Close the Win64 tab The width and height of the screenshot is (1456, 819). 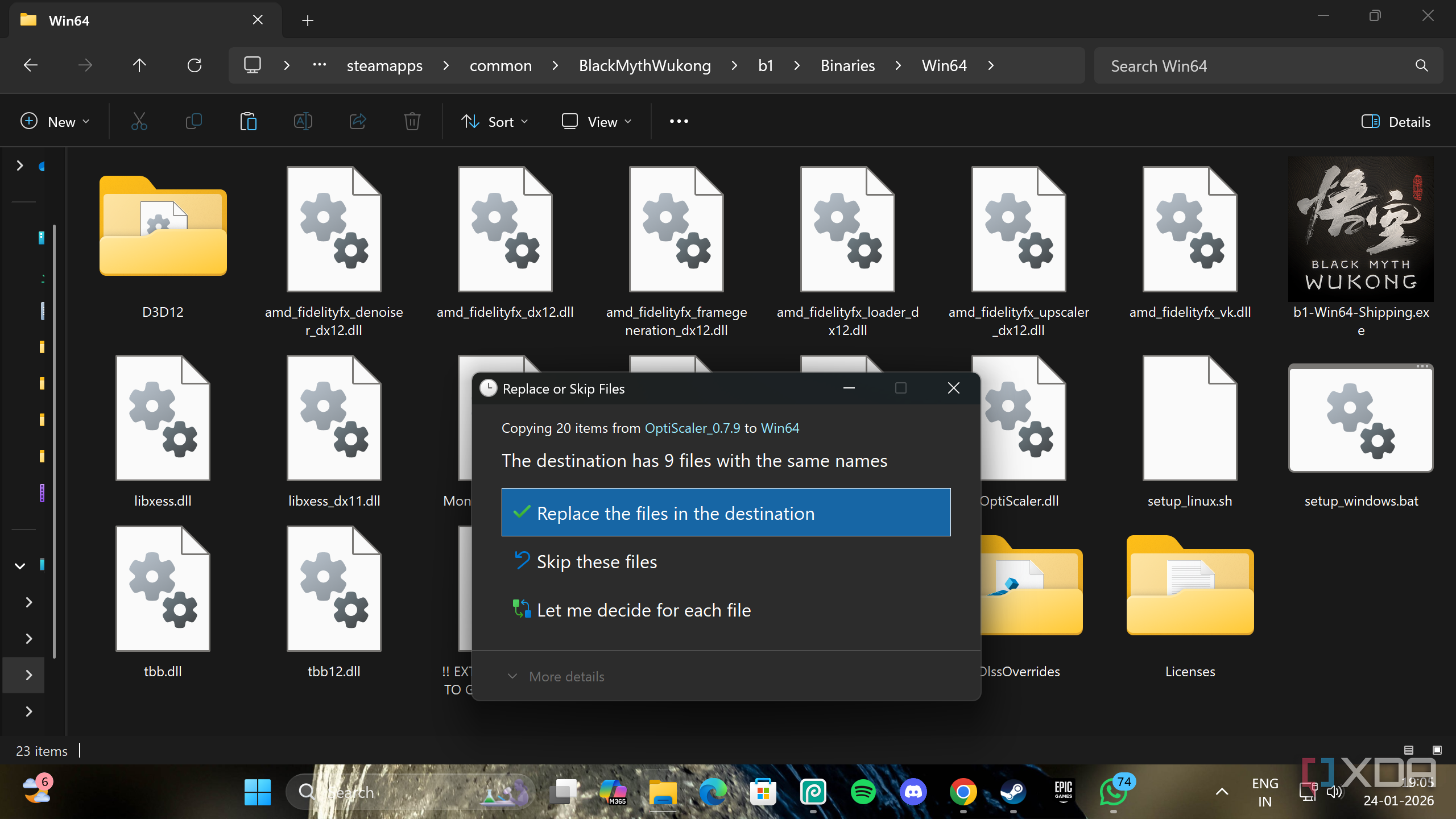coord(258,20)
